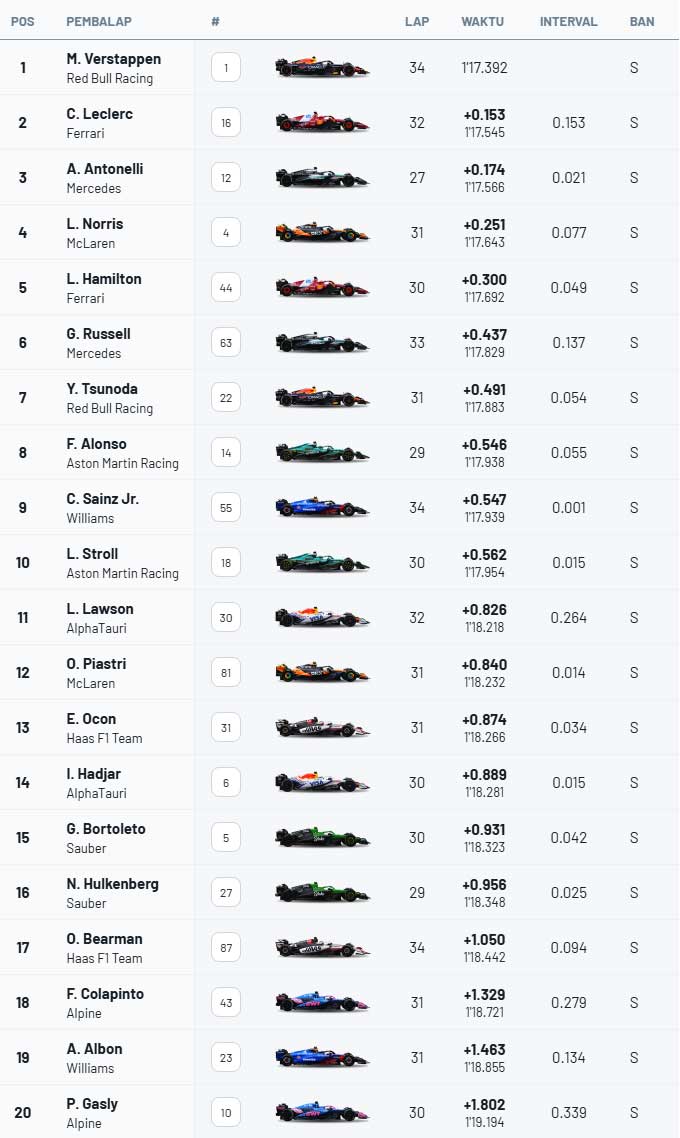Open F. Colapinto driver name
The width and height of the screenshot is (680, 1138).
[x=105, y=994]
